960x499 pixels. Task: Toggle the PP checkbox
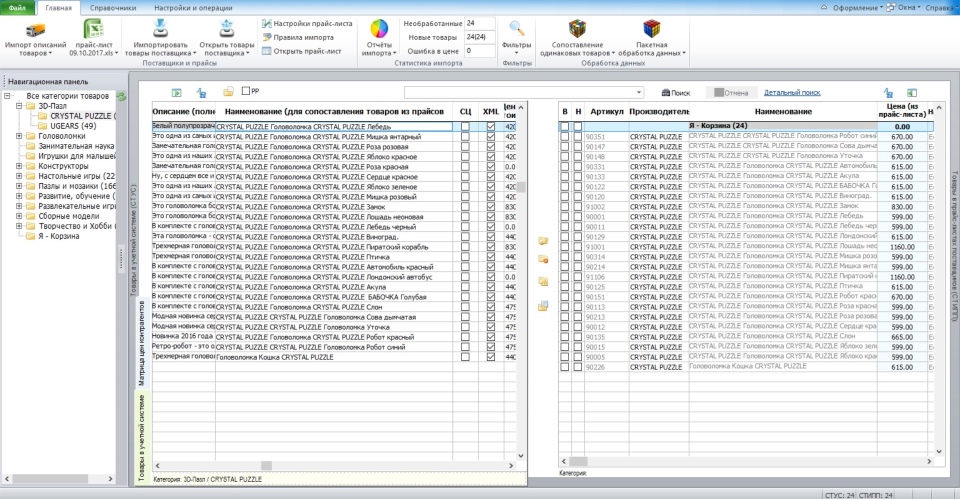pyautogui.click(x=246, y=91)
